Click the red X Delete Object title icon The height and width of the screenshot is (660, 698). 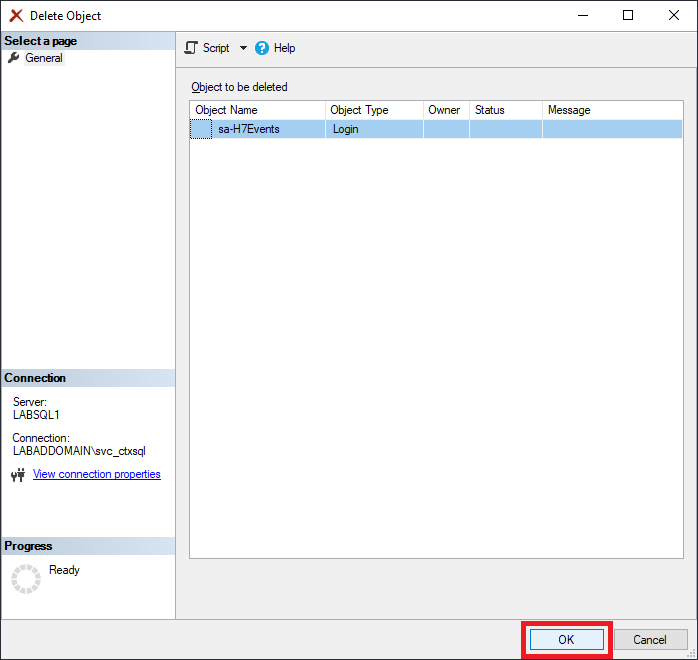pyautogui.click(x=16, y=16)
